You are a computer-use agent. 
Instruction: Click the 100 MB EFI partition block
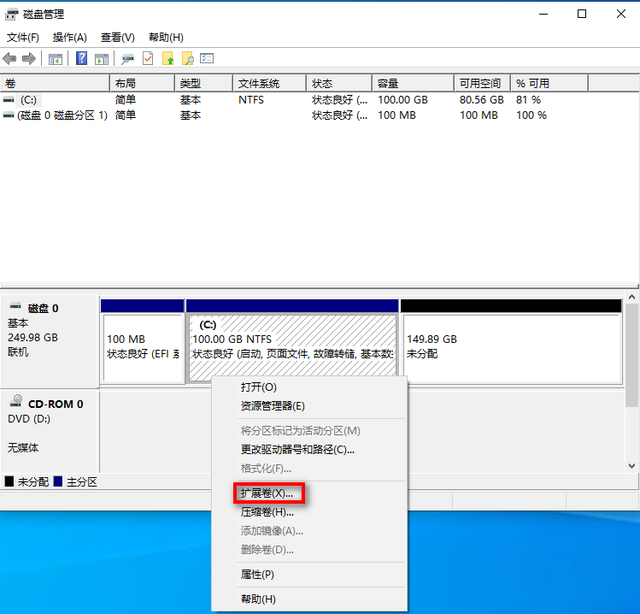point(142,345)
